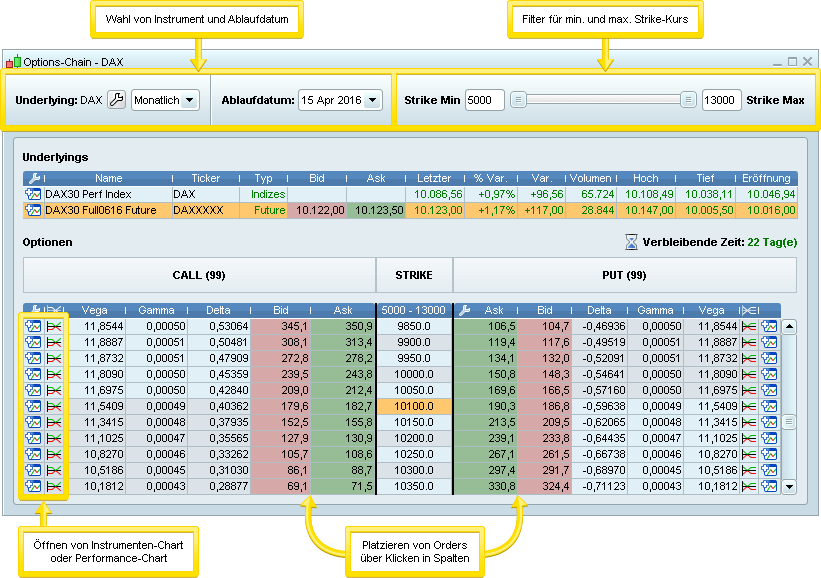Sort Underlyings by the Name column
821x578 pixels.
pyautogui.click(x=108, y=178)
